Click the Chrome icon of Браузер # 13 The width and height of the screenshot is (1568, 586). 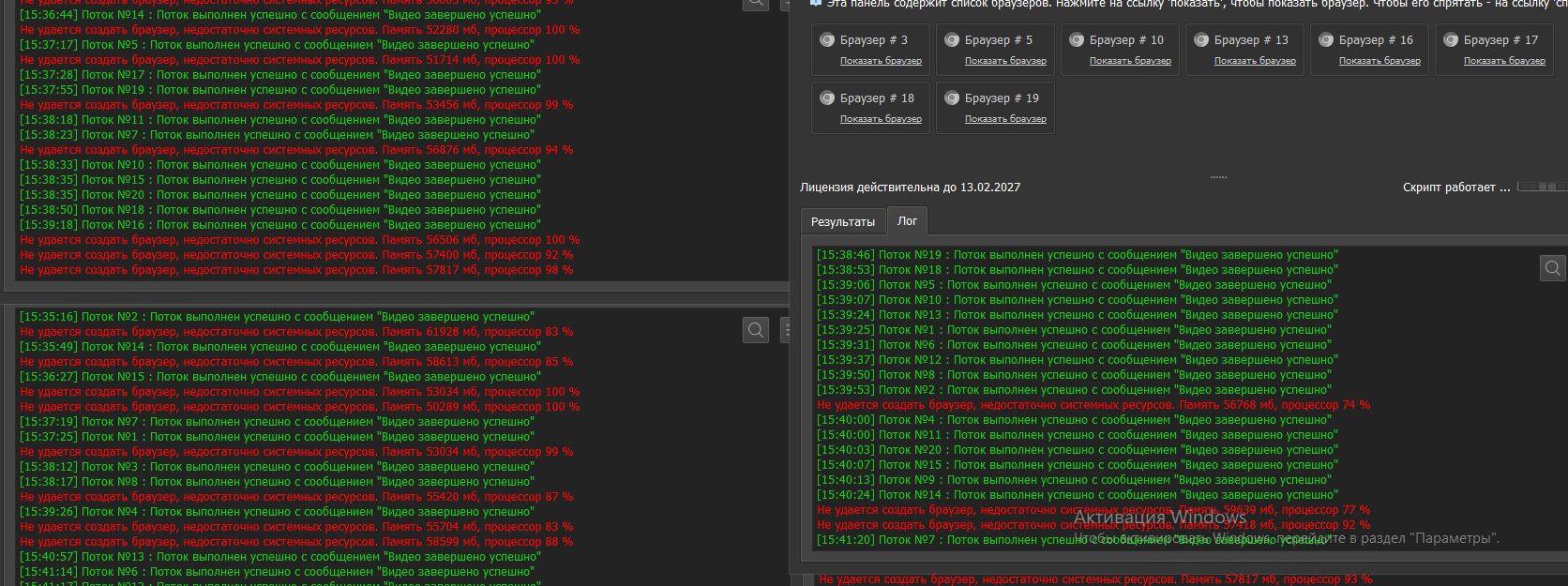[1201, 40]
